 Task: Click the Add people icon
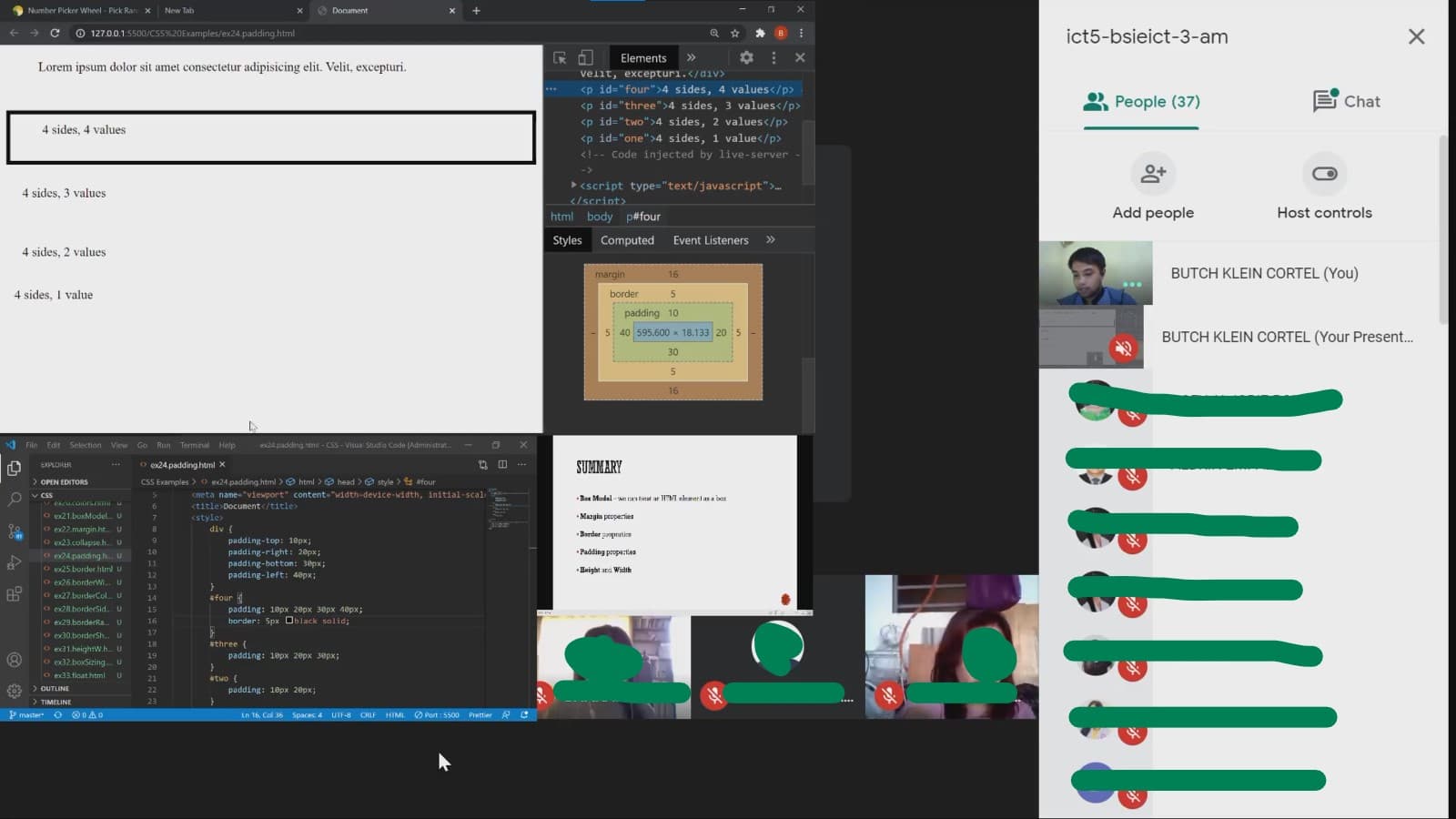[x=1153, y=174]
